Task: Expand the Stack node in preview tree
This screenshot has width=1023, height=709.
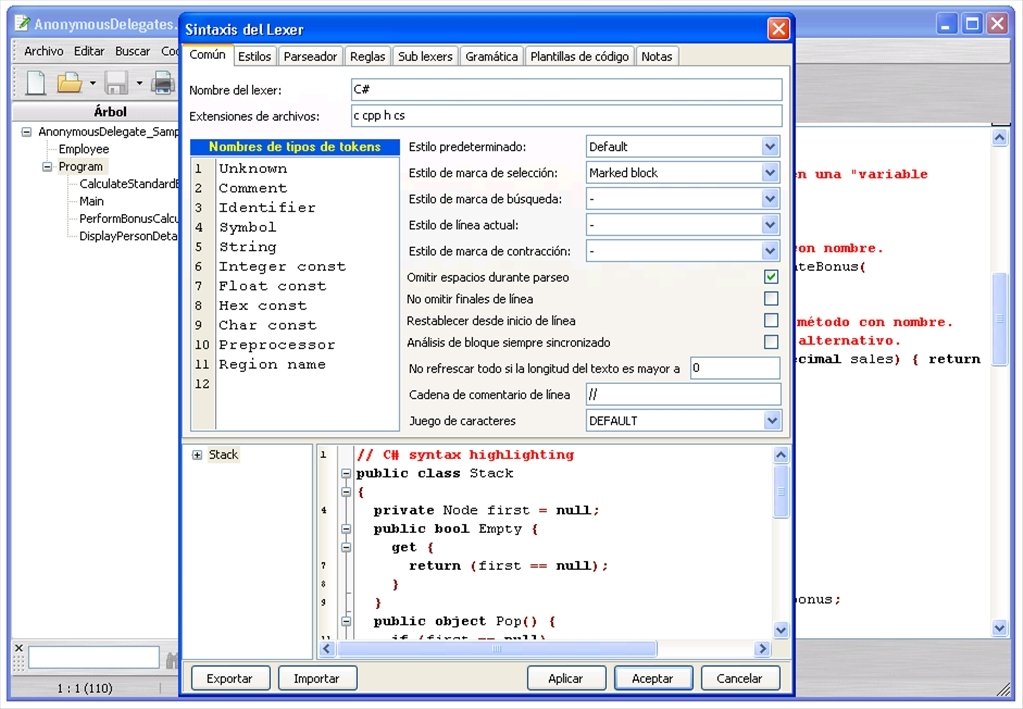Action: [x=197, y=455]
